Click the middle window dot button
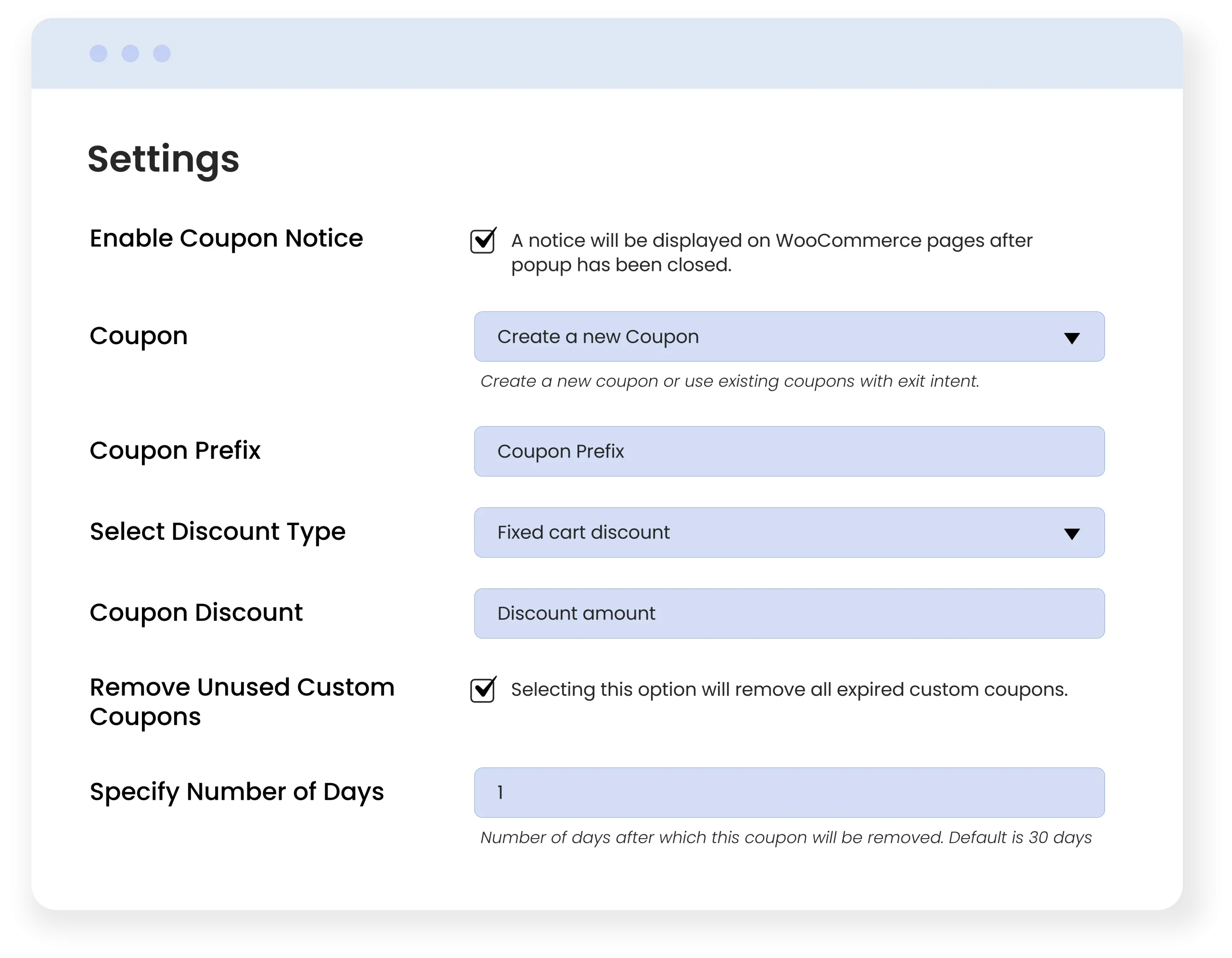Image resolution: width=1232 pixels, height=958 pixels. 130,53
